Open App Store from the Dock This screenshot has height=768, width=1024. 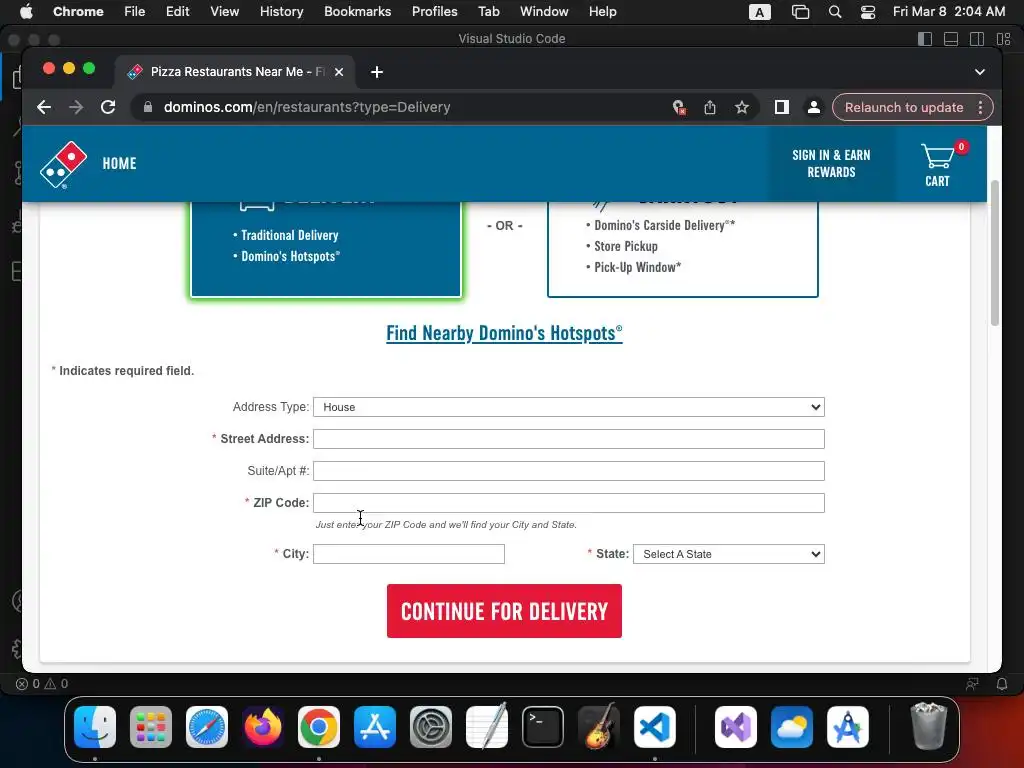pos(375,727)
